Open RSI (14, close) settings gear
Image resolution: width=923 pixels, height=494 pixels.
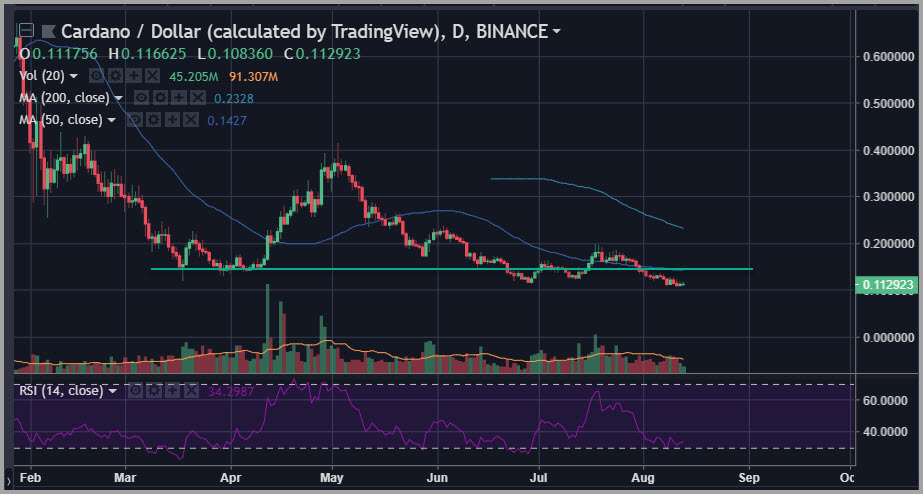click(154, 390)
